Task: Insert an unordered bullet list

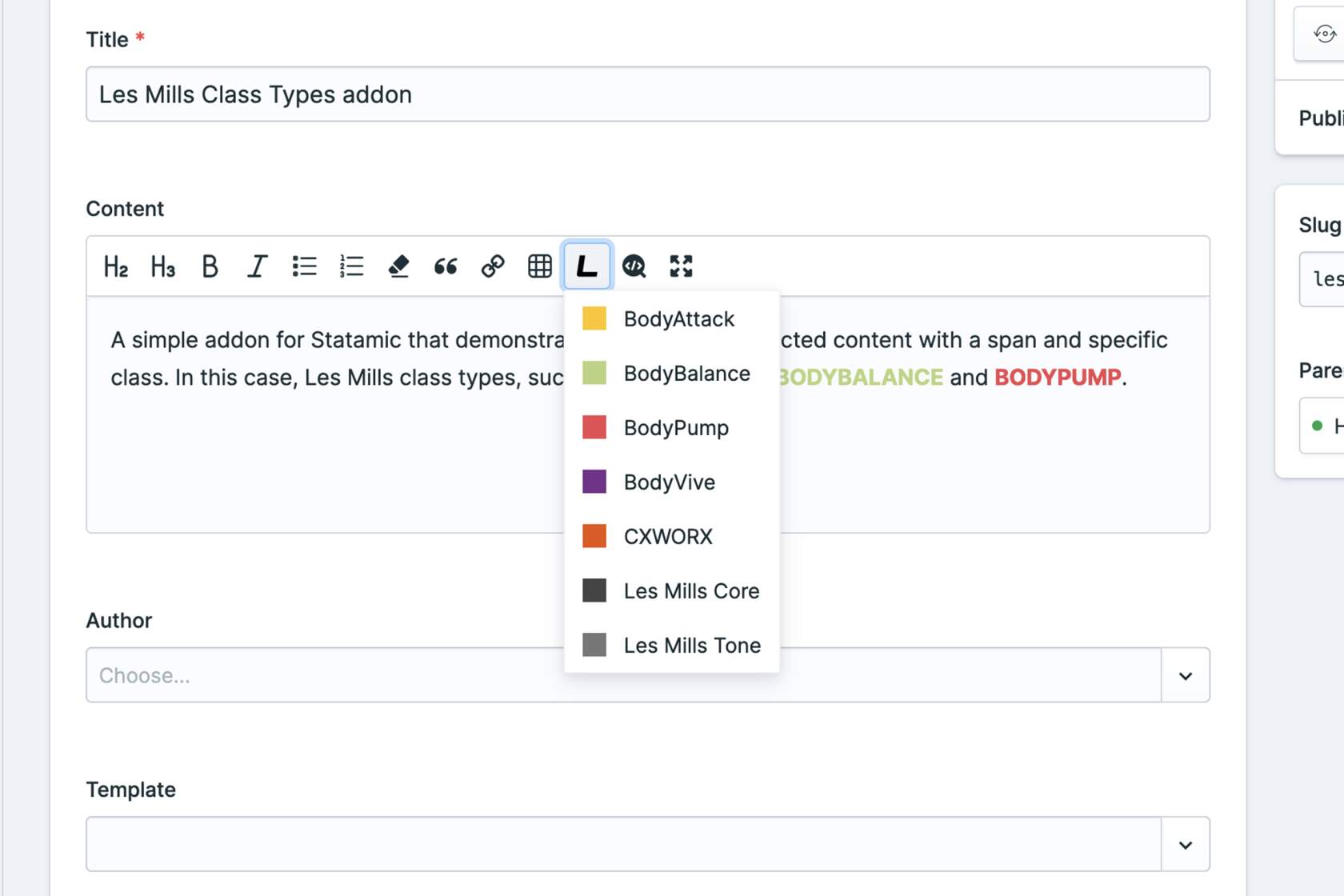Action: (305, 266)
